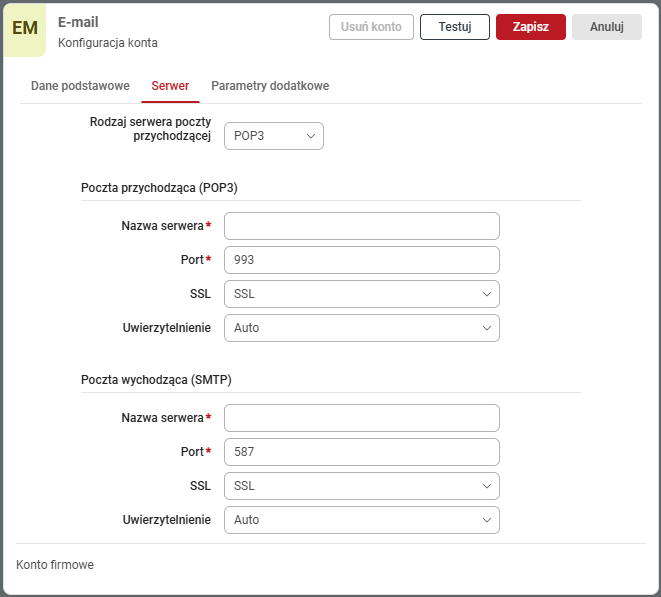The height and width of the screenshot is (597, 661).
Task: Click the Testuj button
Action: (454, 27)
